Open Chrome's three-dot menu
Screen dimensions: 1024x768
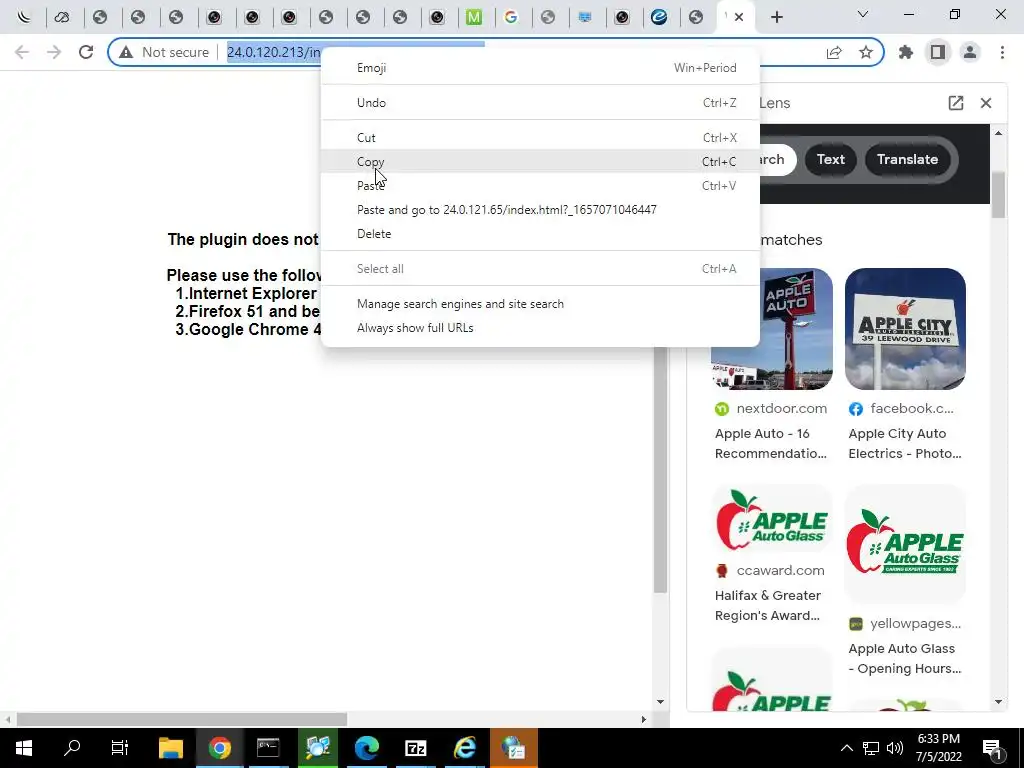1002,52
